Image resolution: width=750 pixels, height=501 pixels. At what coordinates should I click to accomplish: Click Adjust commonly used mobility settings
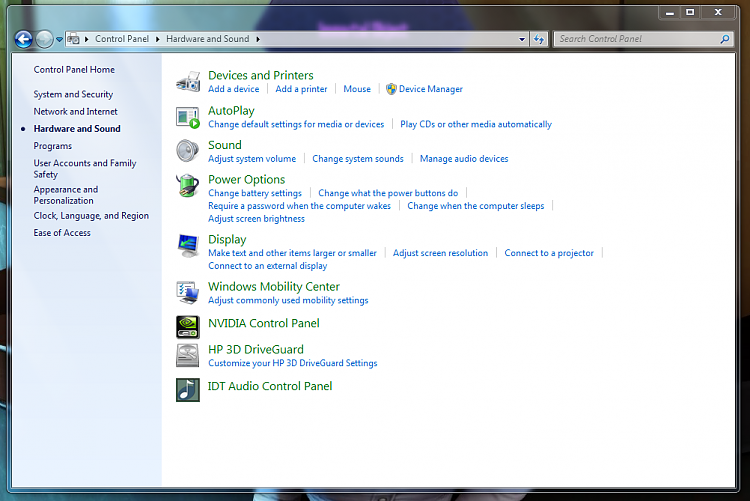pos(288,301)
